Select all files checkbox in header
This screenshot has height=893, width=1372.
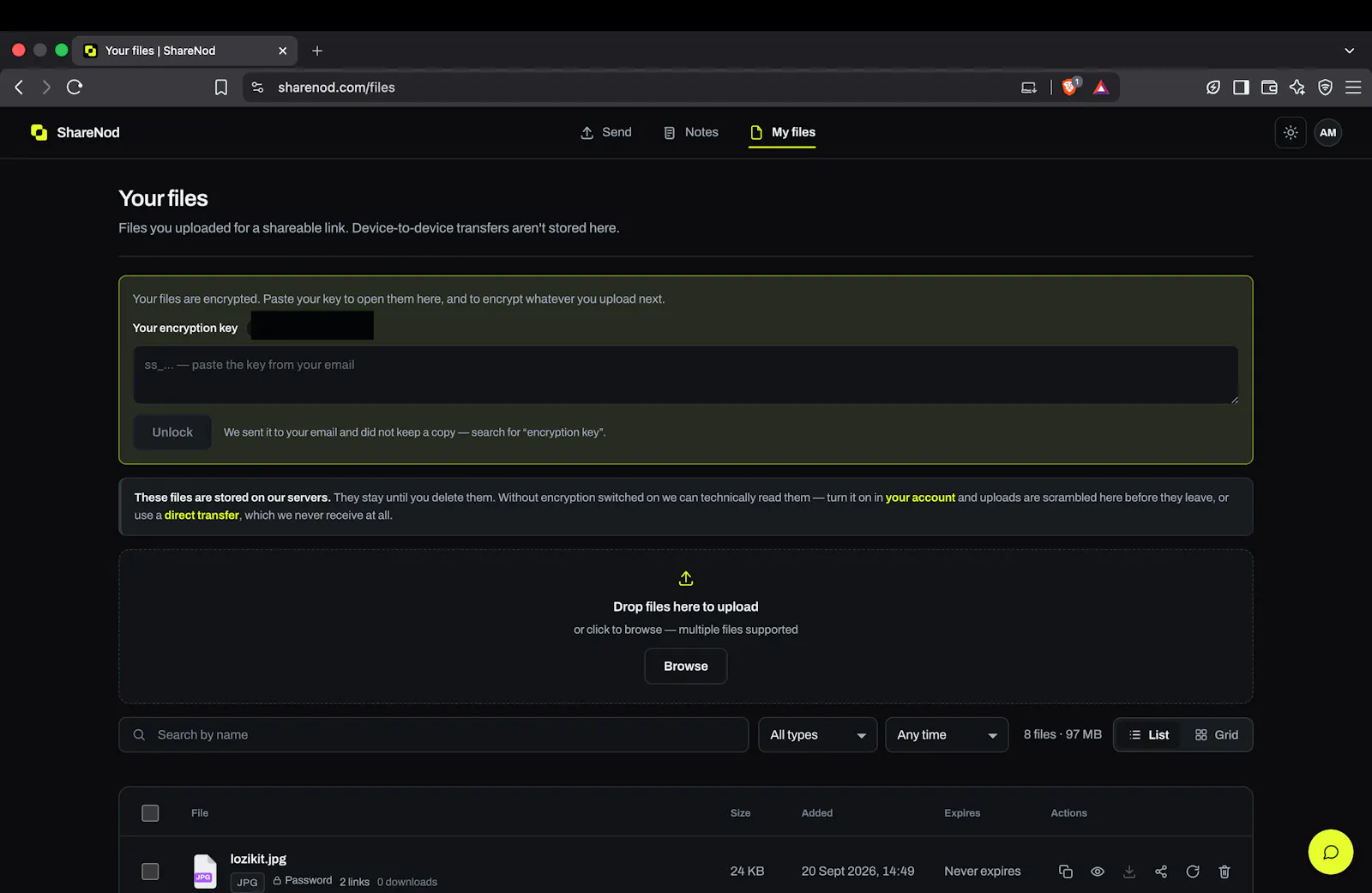(150, 813)
